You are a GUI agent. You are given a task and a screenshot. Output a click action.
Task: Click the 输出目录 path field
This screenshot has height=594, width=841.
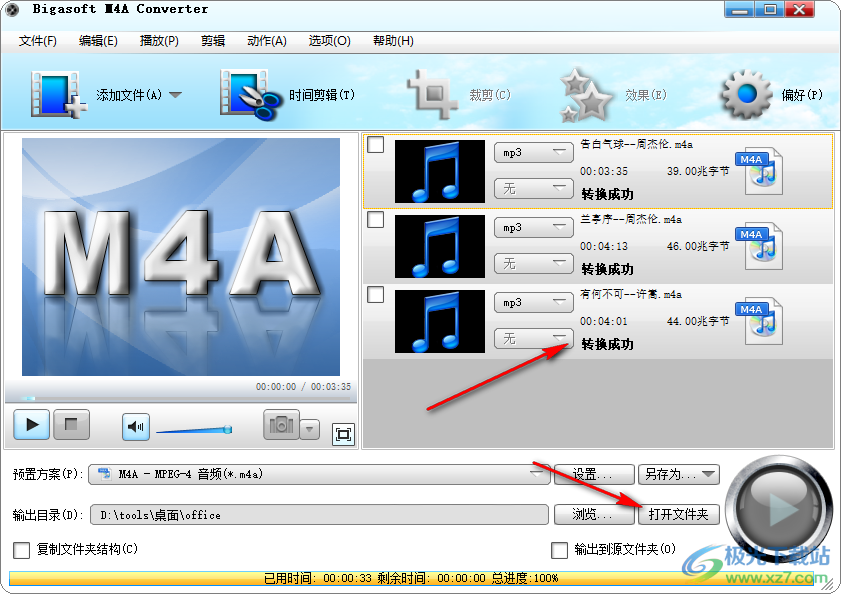pos(319,515)
